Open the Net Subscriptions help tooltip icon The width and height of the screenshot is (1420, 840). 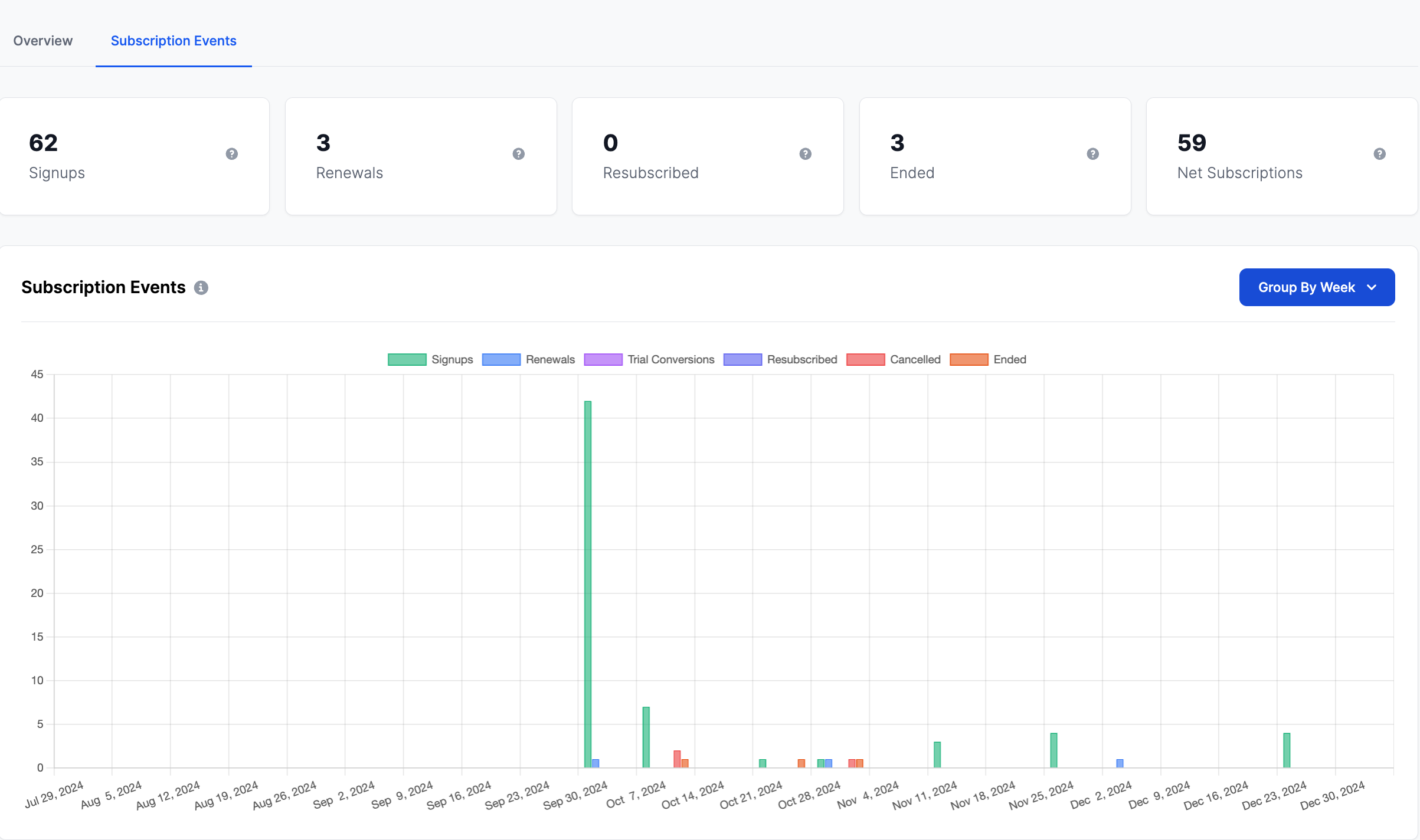click(x=1379, y=153)
